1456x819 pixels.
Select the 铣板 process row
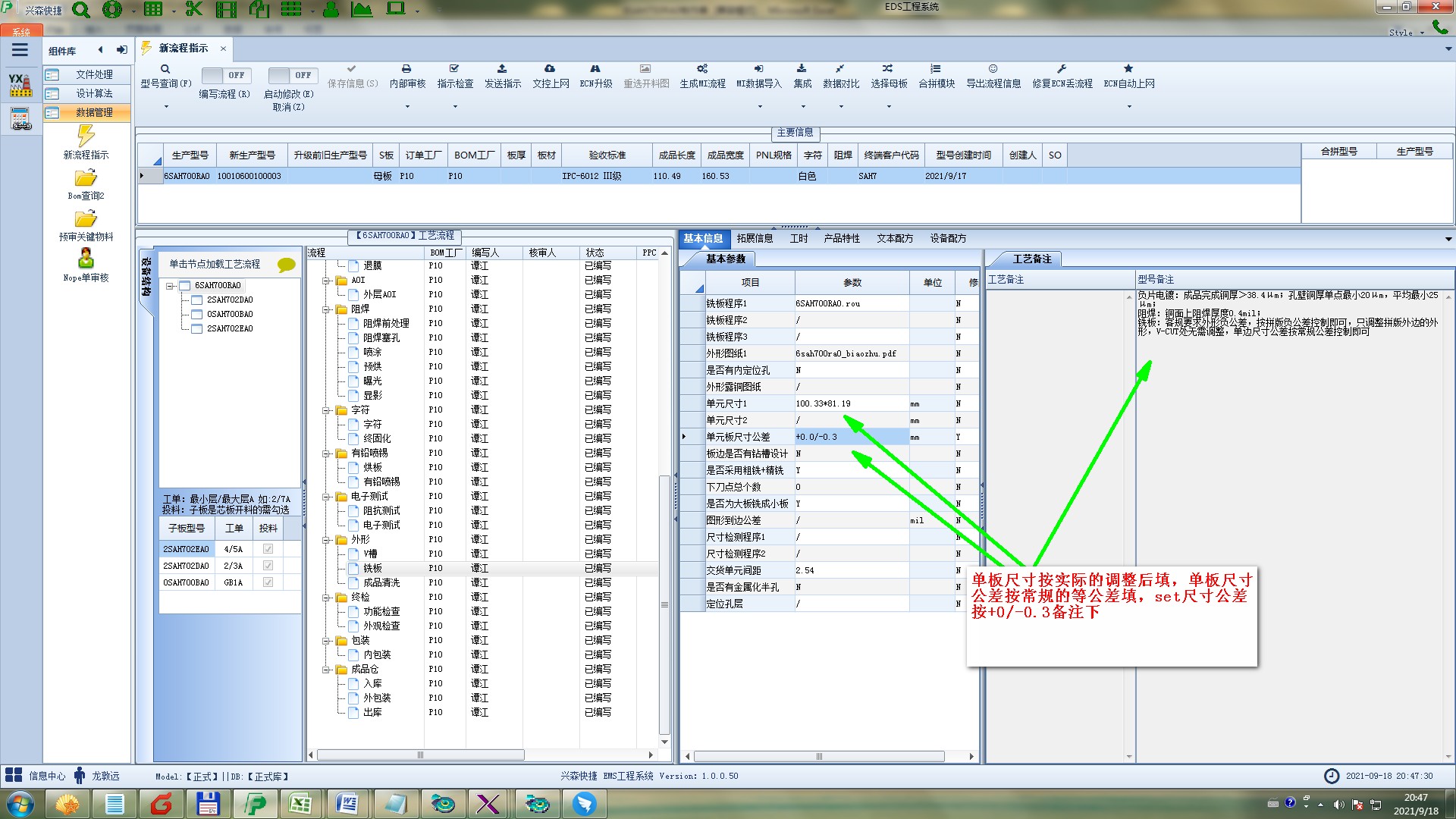(x=372, y=568)
